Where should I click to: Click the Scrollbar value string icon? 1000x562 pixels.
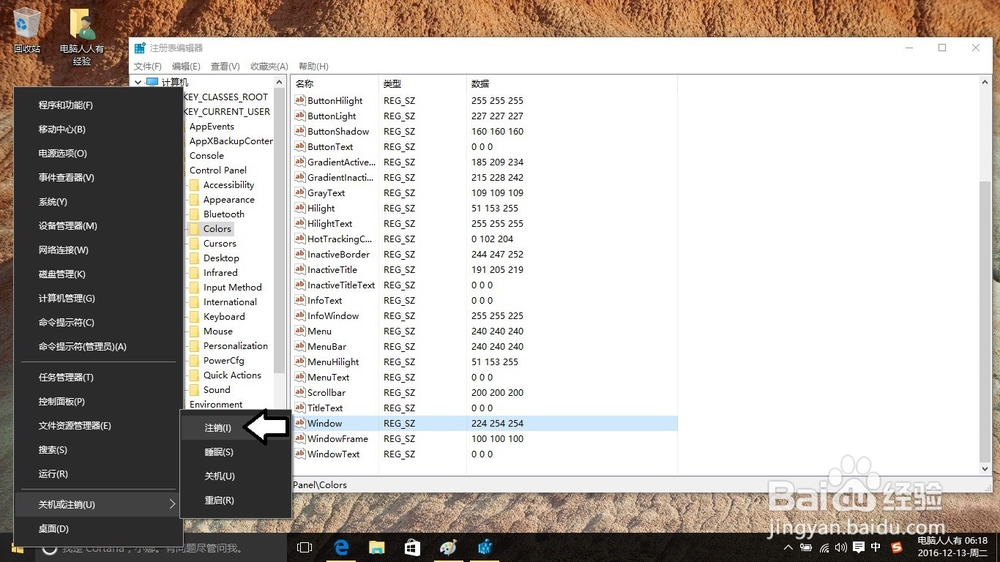click(x=300, y=392)
